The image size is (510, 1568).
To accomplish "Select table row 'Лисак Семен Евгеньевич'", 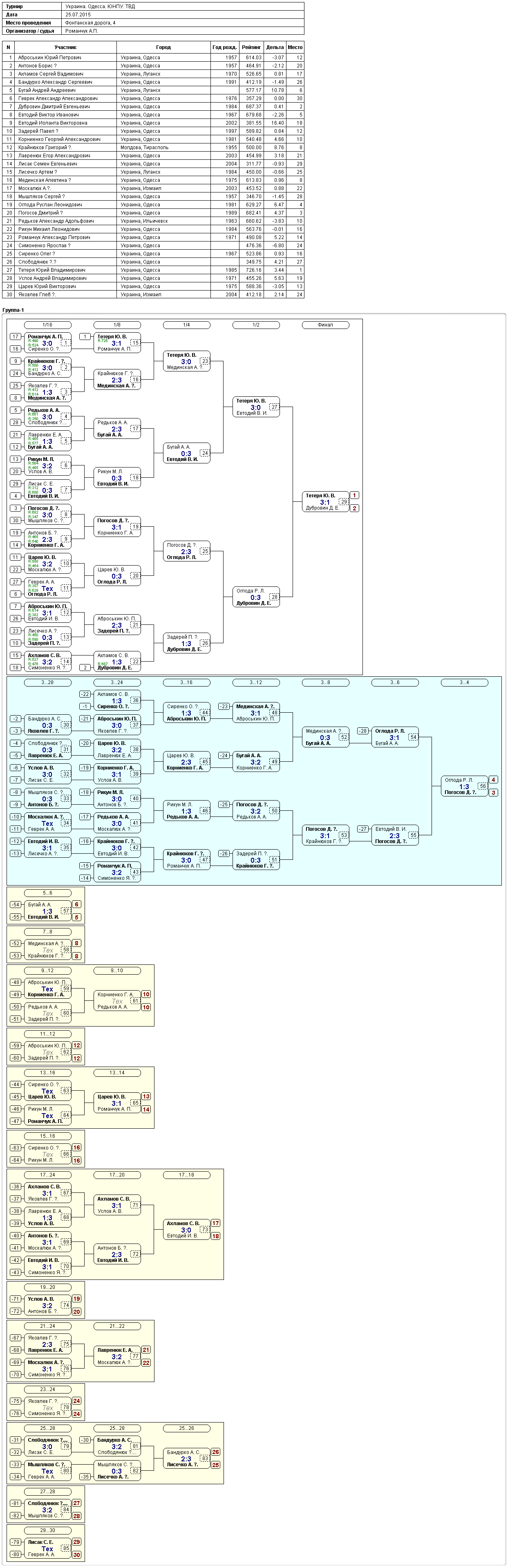I will 153,164.
